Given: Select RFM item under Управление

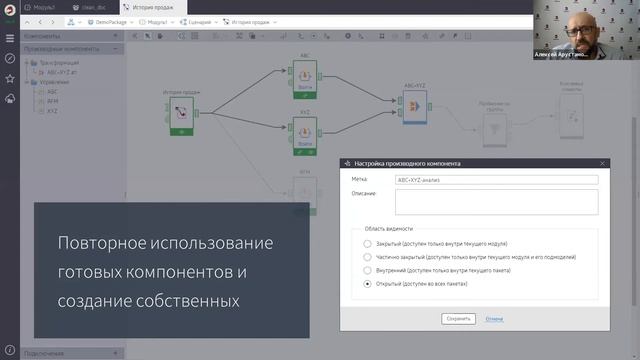Looking at the screenshot, I should tap(49, 101).
